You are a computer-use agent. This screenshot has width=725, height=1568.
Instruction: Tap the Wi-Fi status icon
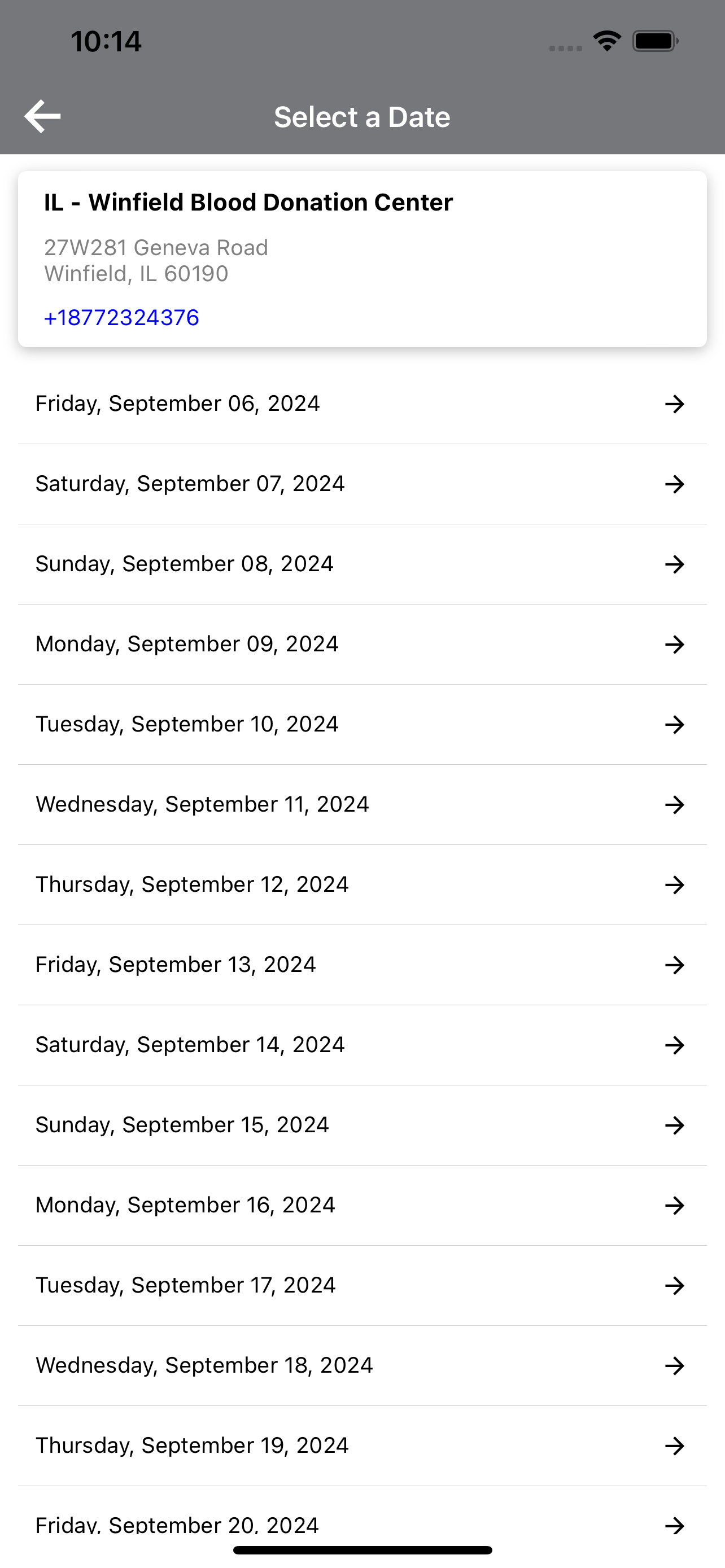[x=607, y=41]
